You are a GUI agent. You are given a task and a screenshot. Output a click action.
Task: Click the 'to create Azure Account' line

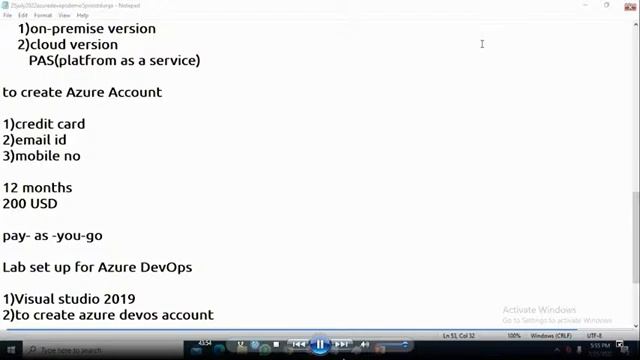82,92
